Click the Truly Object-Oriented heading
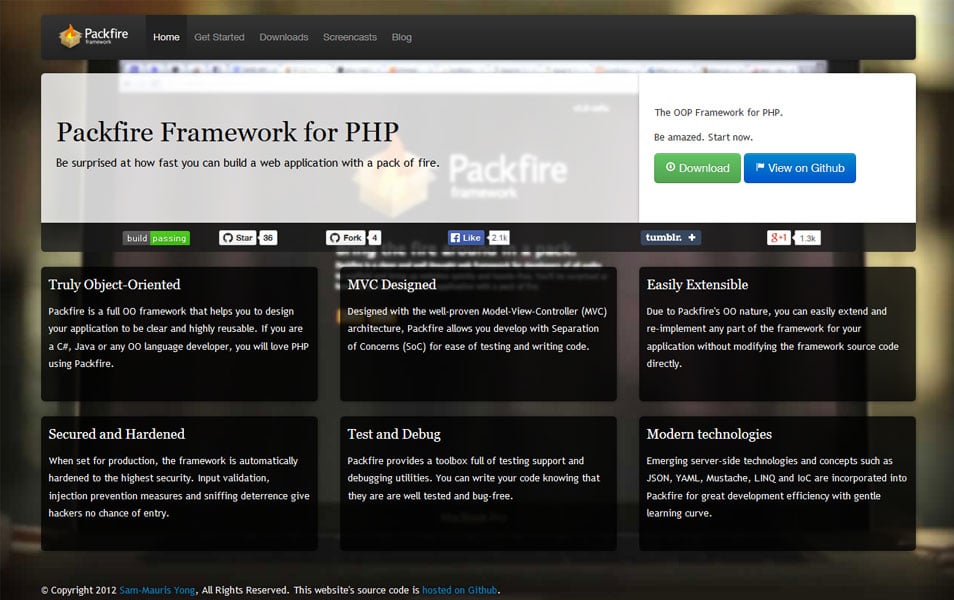The height and width of the screenshot is (600, 954). click(114, 284)
